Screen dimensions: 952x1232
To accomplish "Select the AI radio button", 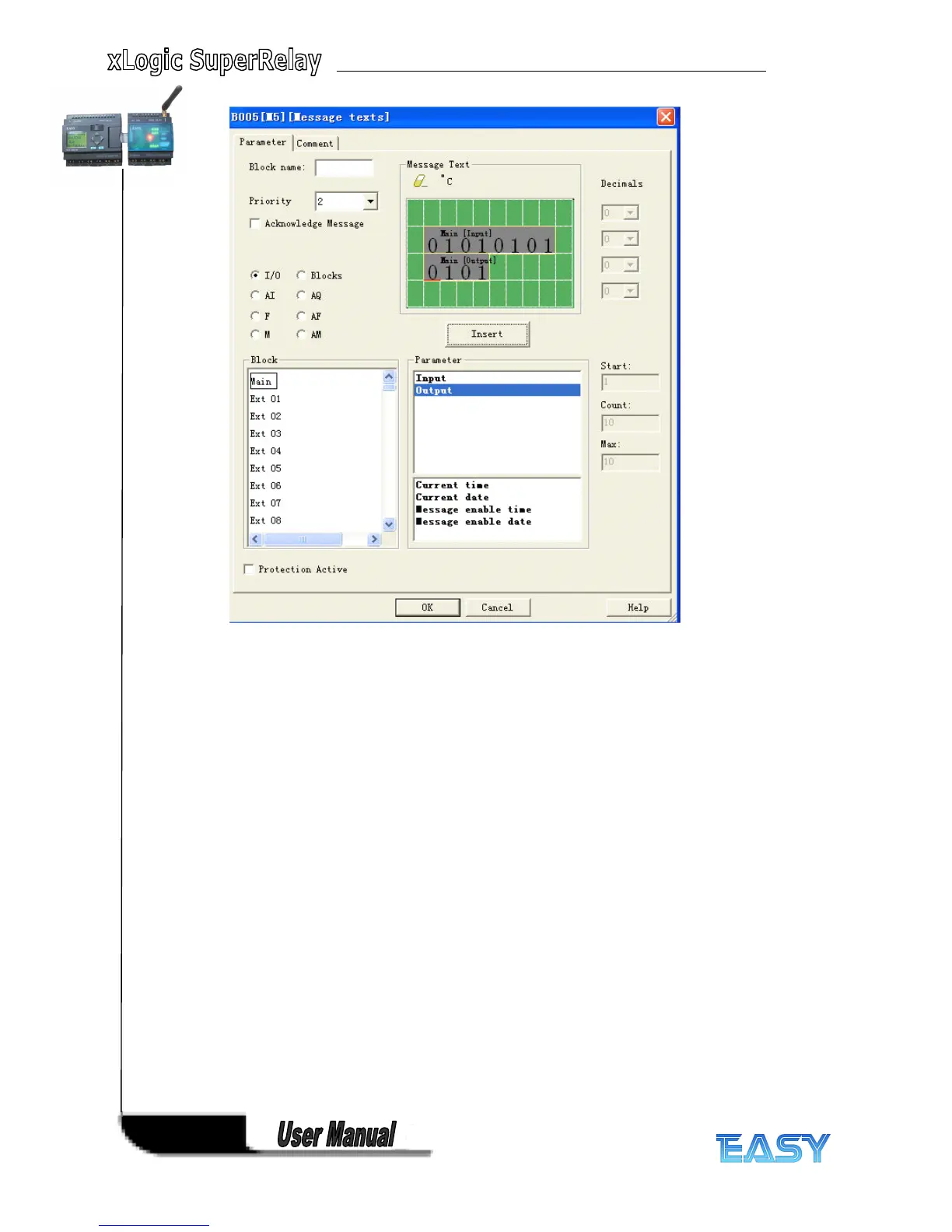I will click(255, 296).
